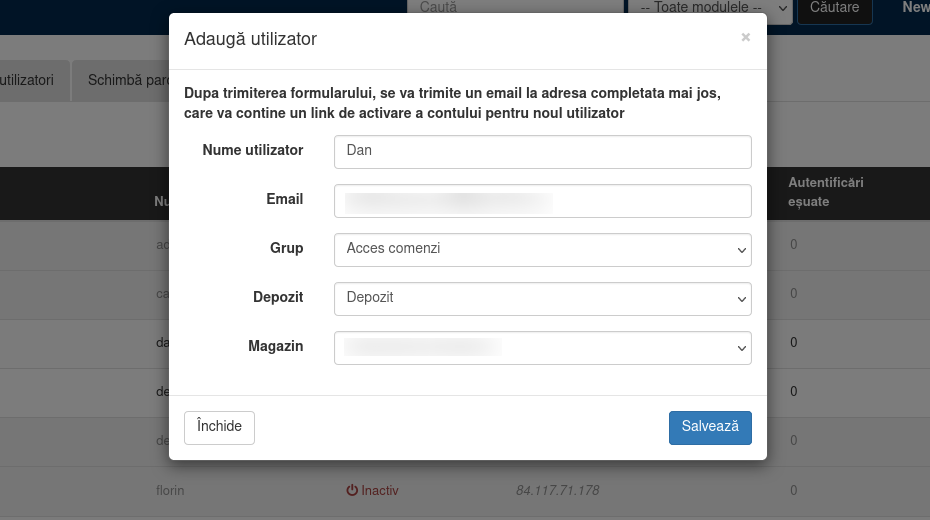Click the Adaugă utilizator dialog title

(250, 39)
